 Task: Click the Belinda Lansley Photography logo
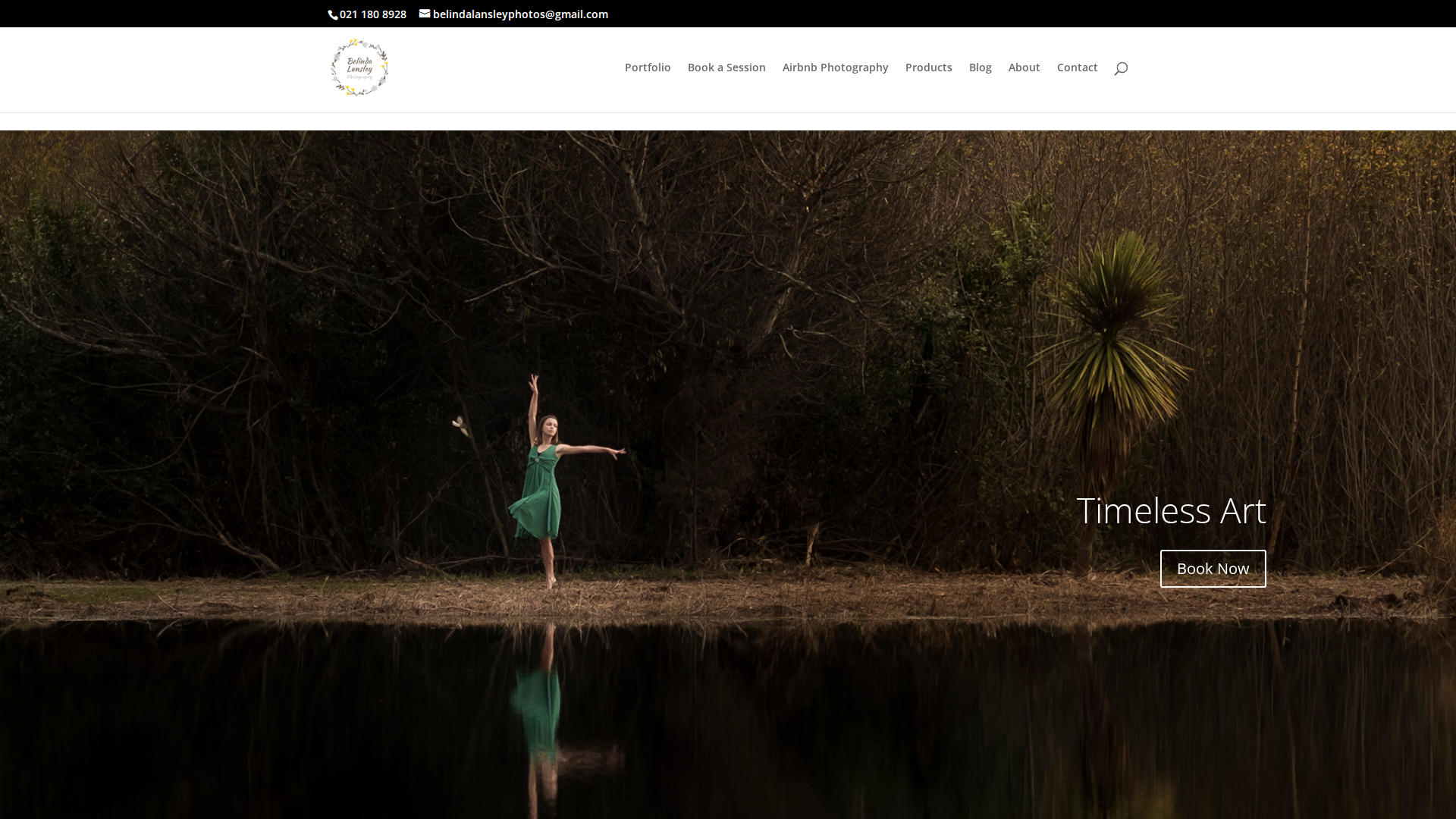[358, 68]
